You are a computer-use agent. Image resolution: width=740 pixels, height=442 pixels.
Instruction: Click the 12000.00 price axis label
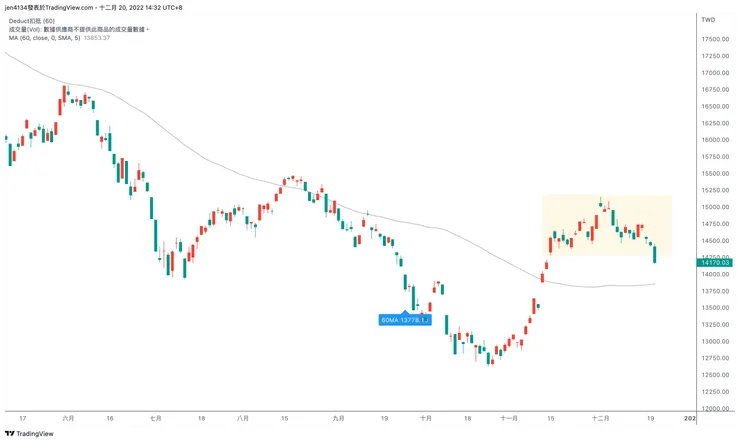pos(713,408)
